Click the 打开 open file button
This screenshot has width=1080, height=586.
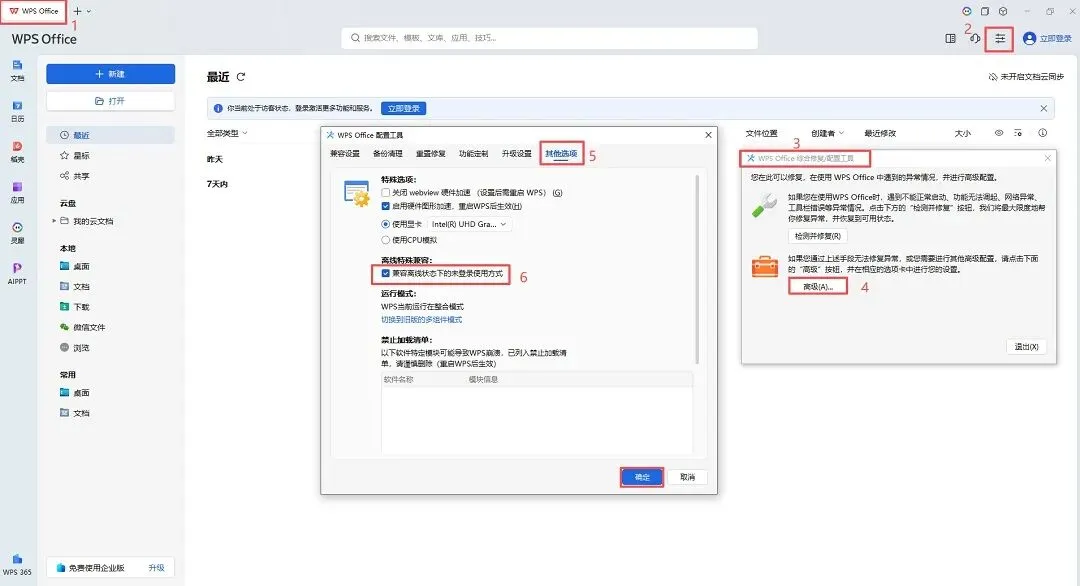(x=110, y=101)
